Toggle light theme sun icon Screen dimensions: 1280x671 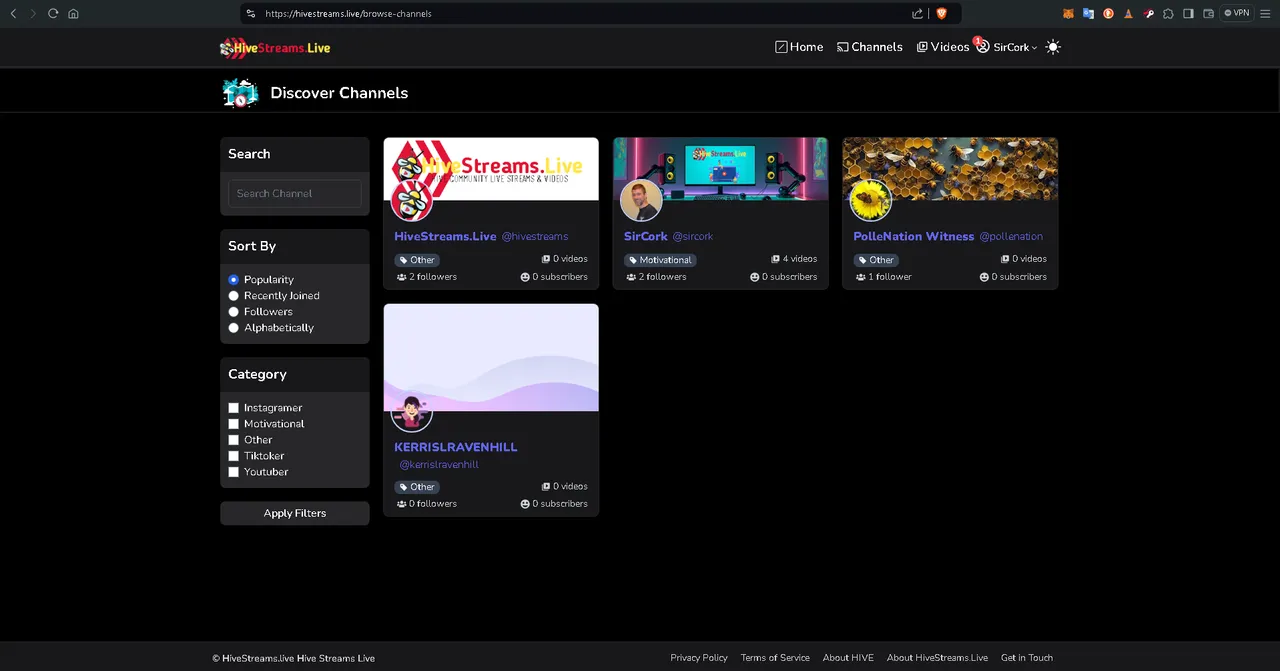click(1053, 47)
